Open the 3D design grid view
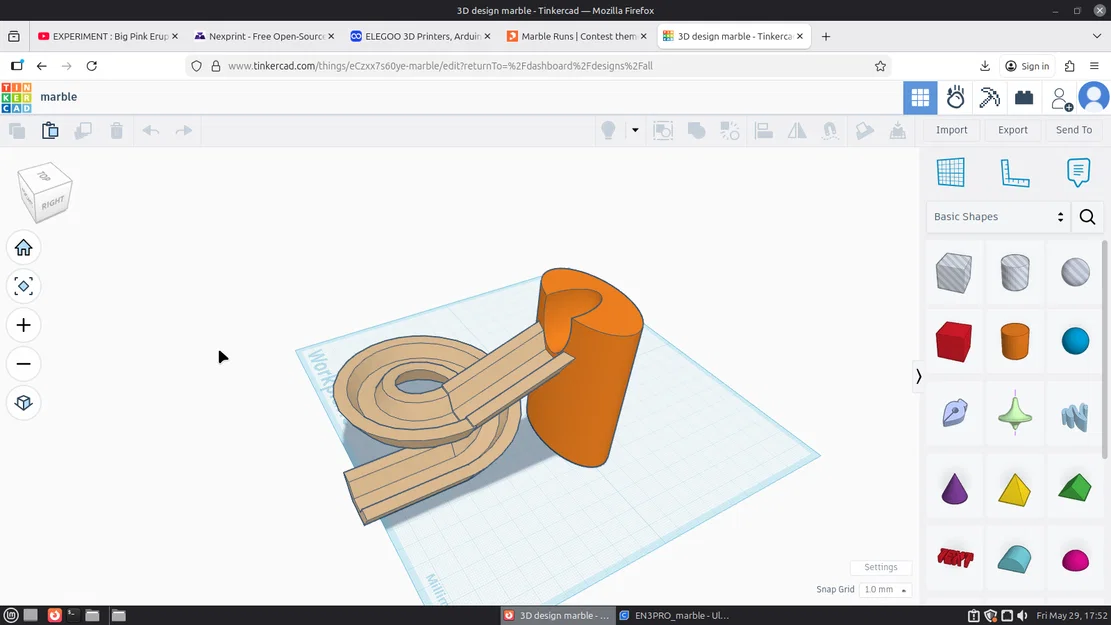Image resolution: width=1111 pixels, height=625 pixels. pos(920,98)
